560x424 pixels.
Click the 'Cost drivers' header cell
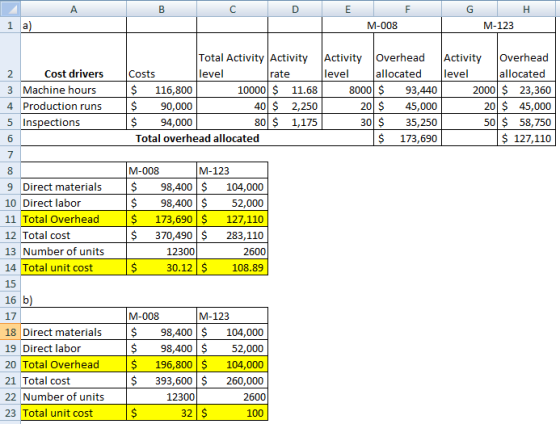click(x=74, y=57)
